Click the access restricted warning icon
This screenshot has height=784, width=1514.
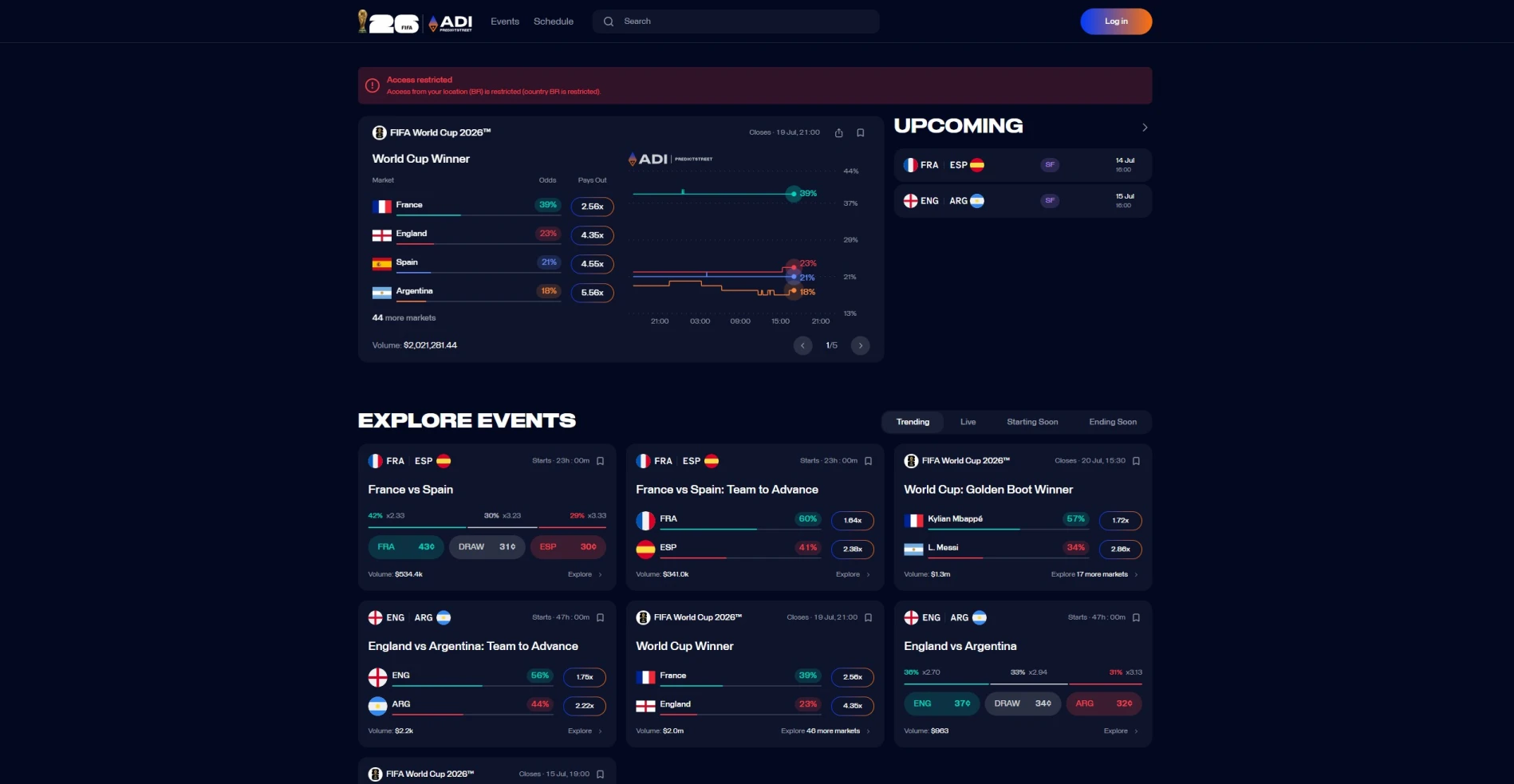[373, 85]
